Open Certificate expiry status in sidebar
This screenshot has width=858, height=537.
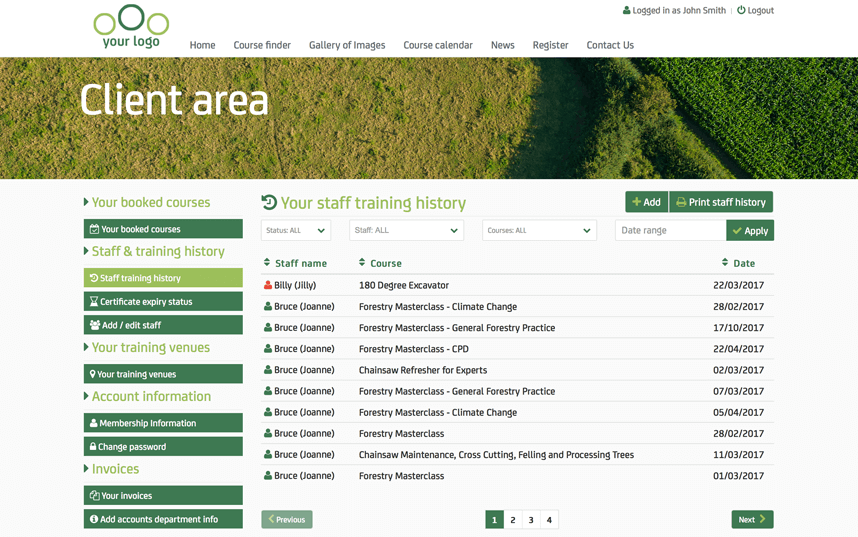pos(163,301)
